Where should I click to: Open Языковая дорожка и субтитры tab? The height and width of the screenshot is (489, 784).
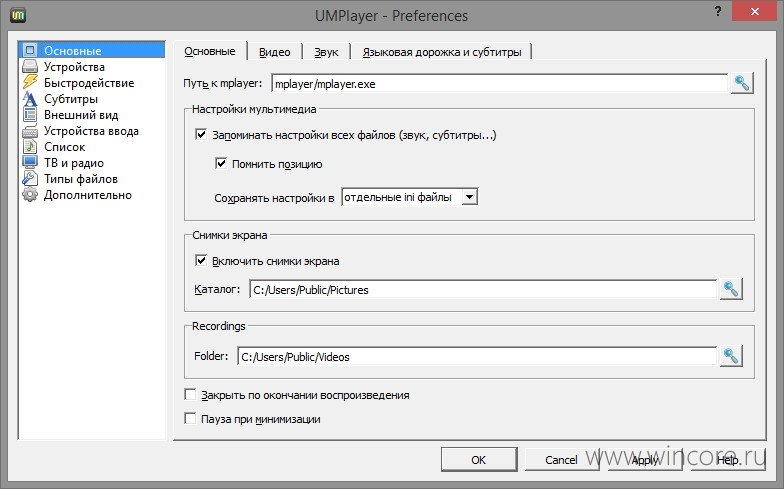click(442, 52)
